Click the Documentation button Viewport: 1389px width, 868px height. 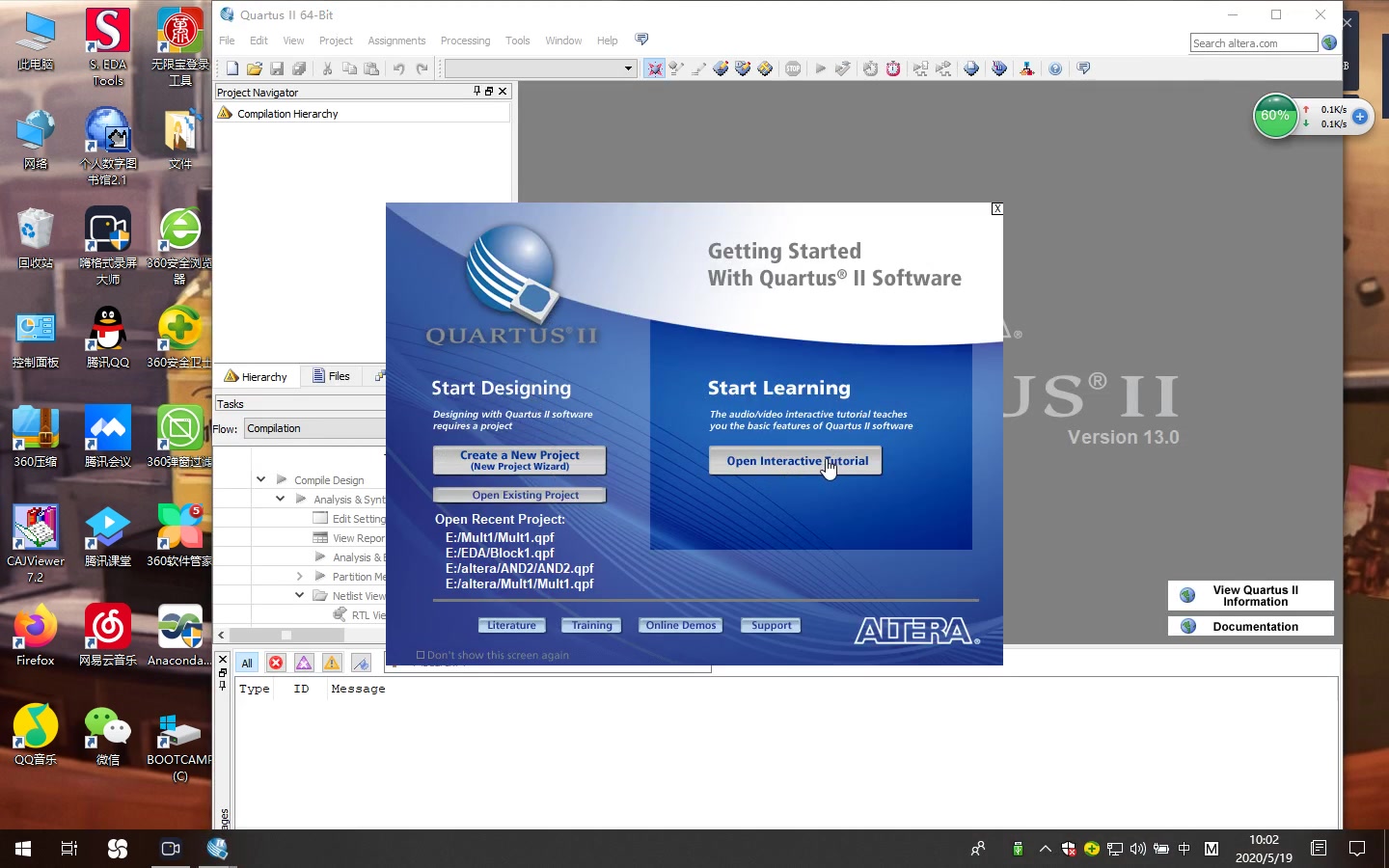tap(1250, 626)
